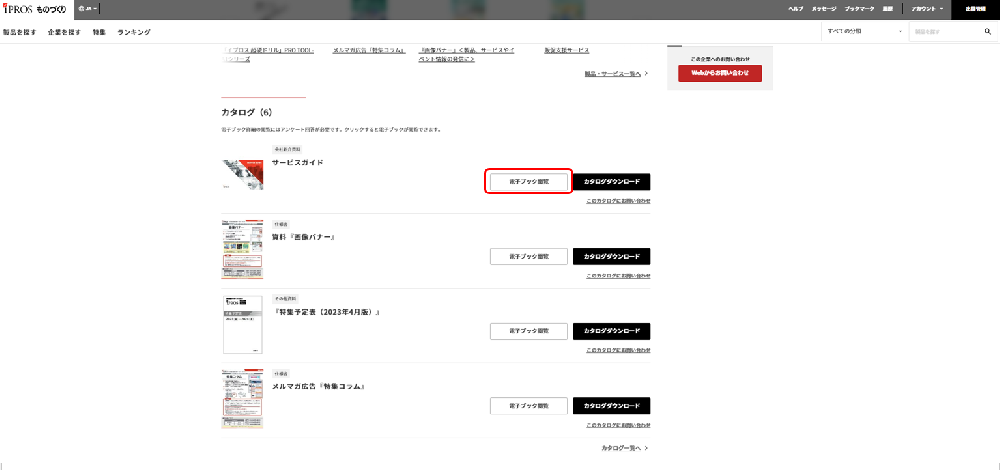Click 製品・サービス一覧へ link
The height and width of the screenshot is (470, 1000).
(x=615, y=73)
